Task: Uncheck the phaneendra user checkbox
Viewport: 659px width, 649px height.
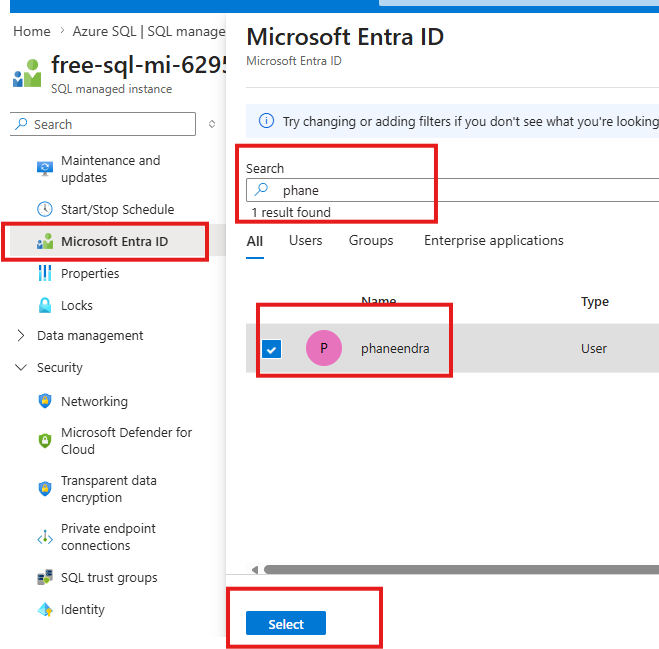Action: (272, 349)
